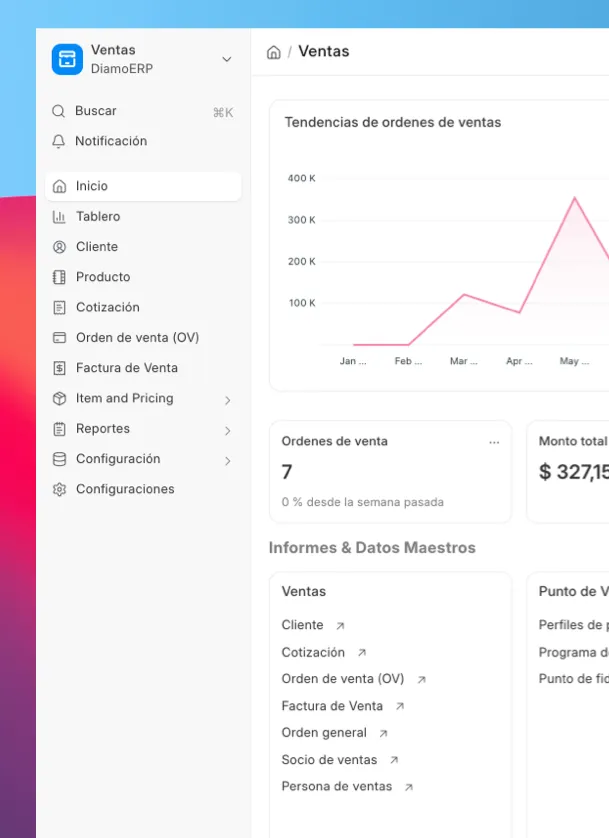Screen dimensions: 609x838
Task: Click the Configuración database icon
Action: [59, 459]
